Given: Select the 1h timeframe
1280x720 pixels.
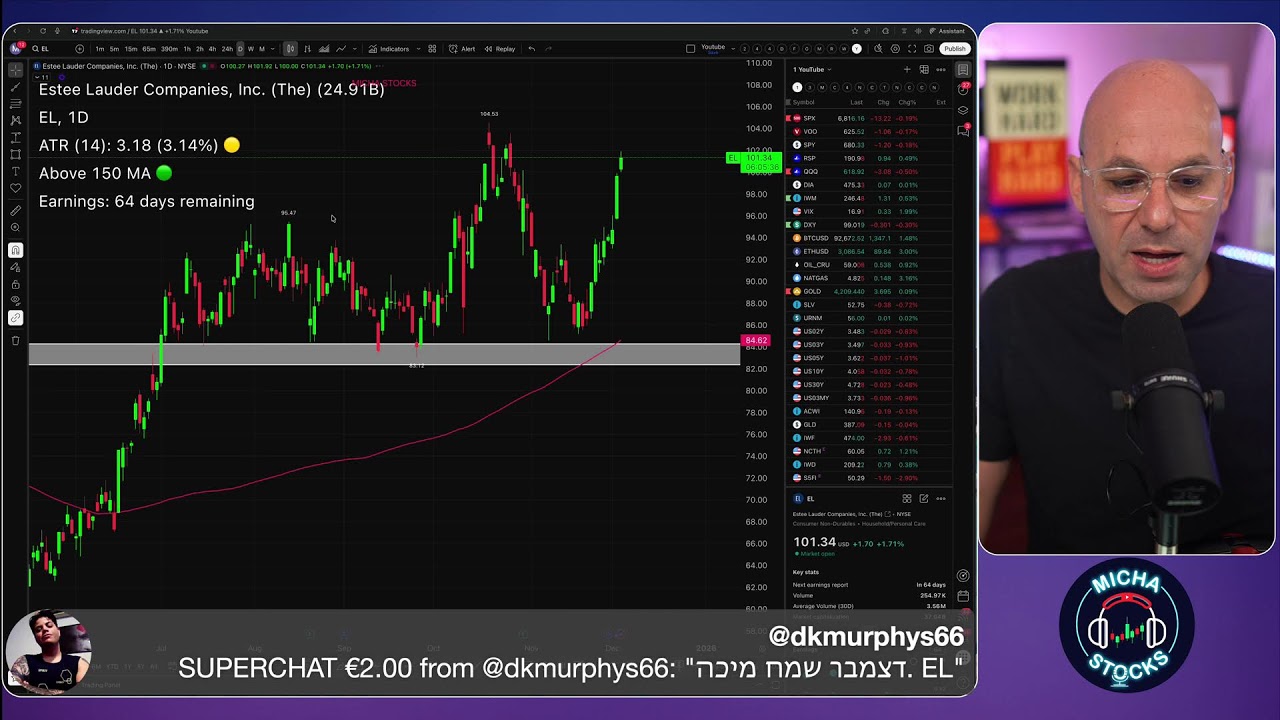Looking at the screenshot, I should (187, 49).
